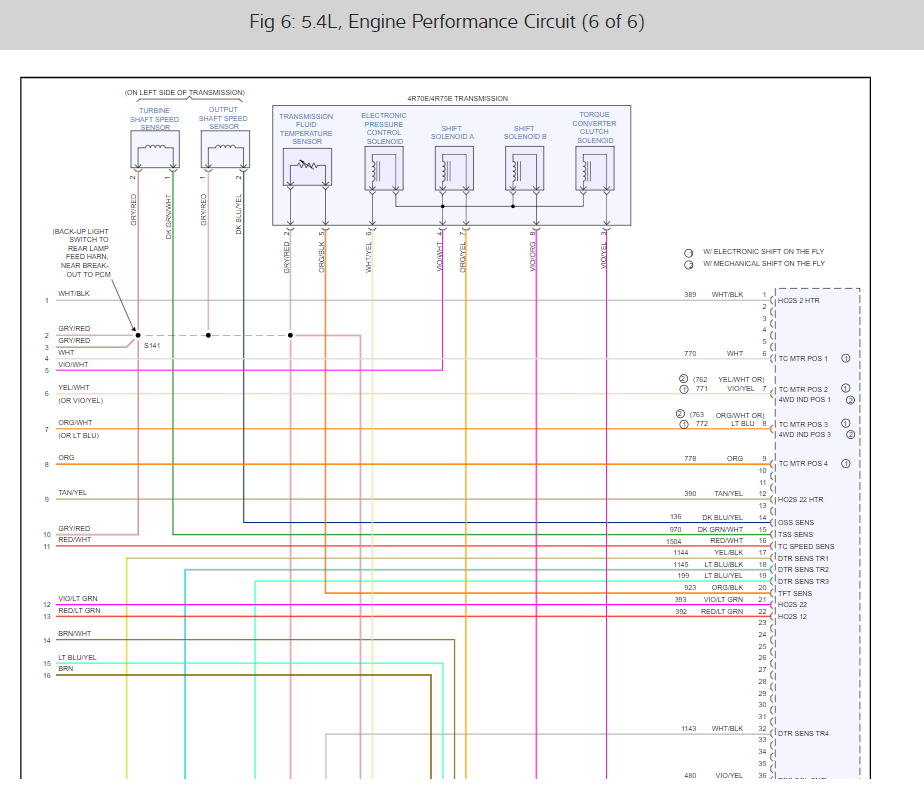Click the 'HO2S 2 HTR' pin label
The image size is (924, 811).
(x=798, y=301)
